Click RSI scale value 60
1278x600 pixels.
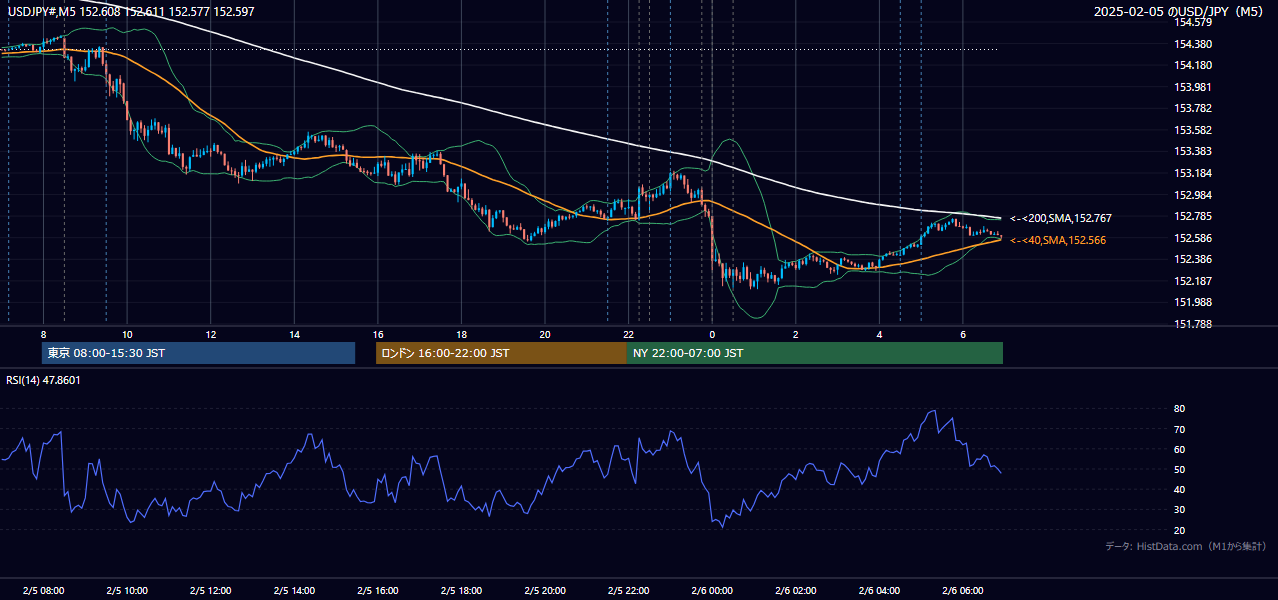1180,449
